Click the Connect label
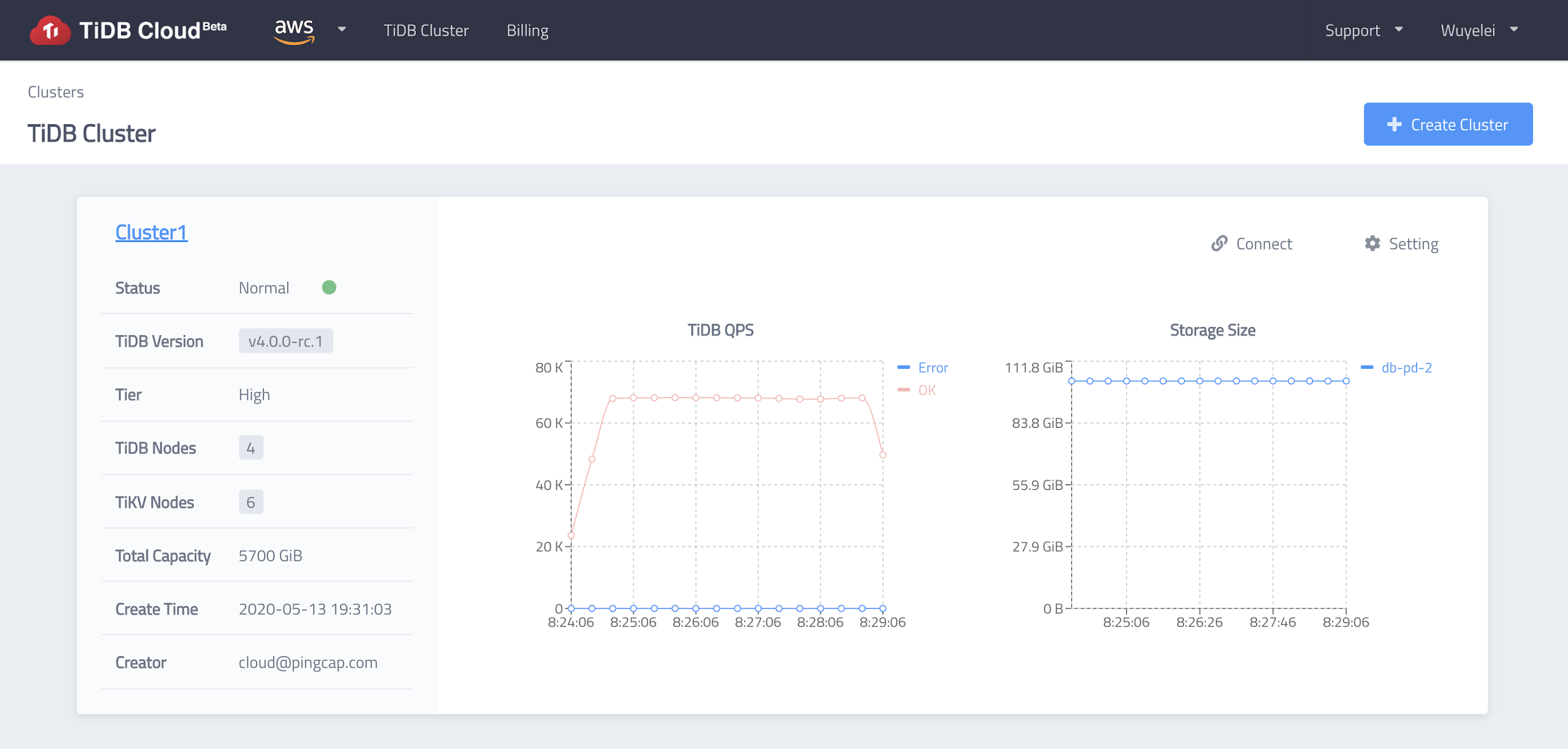The height and width of the screenshot is (749, 1568). [x=1264, y=244]
